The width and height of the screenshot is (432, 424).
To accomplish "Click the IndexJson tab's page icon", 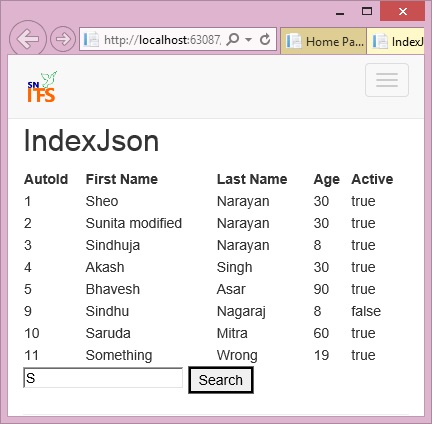I will coord(380,41).
